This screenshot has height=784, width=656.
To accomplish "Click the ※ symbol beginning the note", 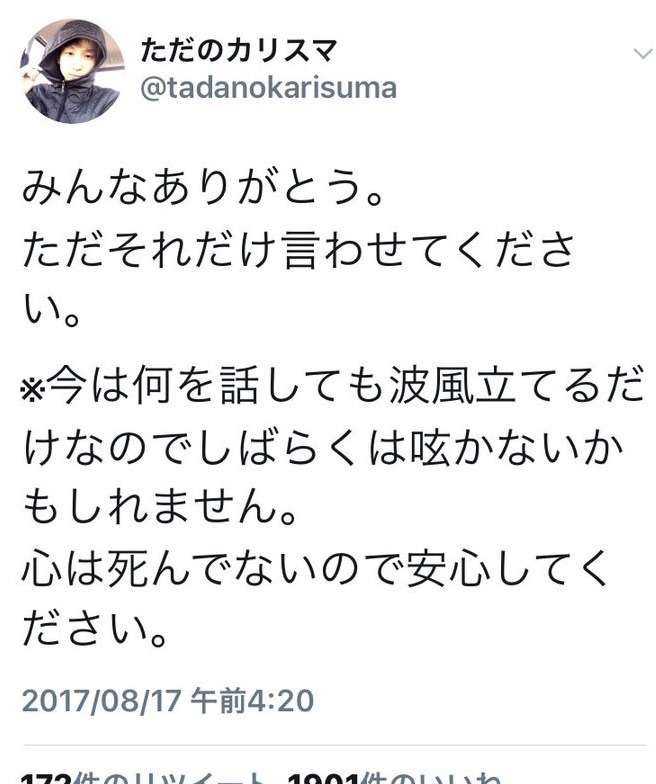I will 34,387.
